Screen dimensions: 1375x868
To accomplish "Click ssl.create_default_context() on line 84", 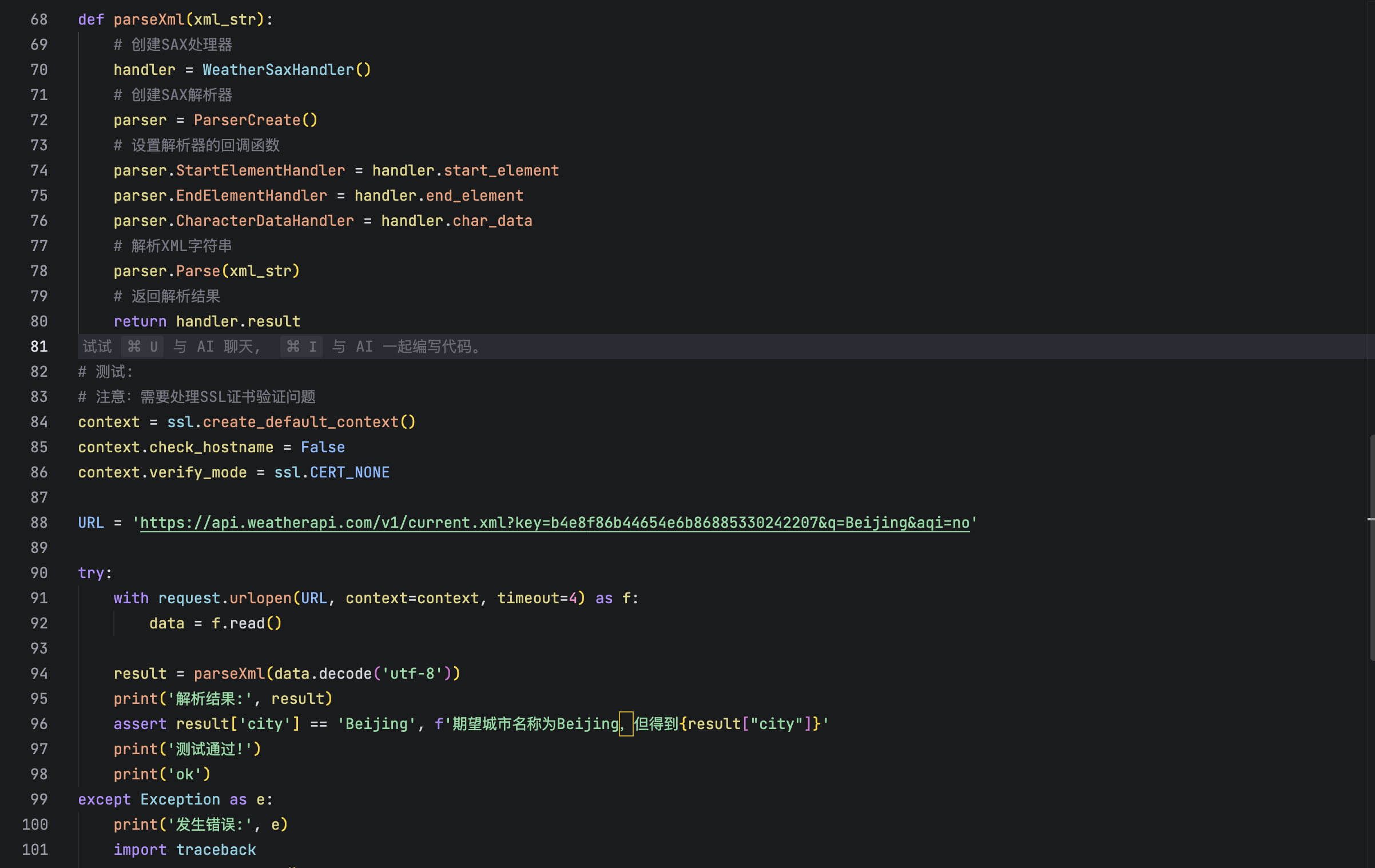I will [x=291, y=422].
